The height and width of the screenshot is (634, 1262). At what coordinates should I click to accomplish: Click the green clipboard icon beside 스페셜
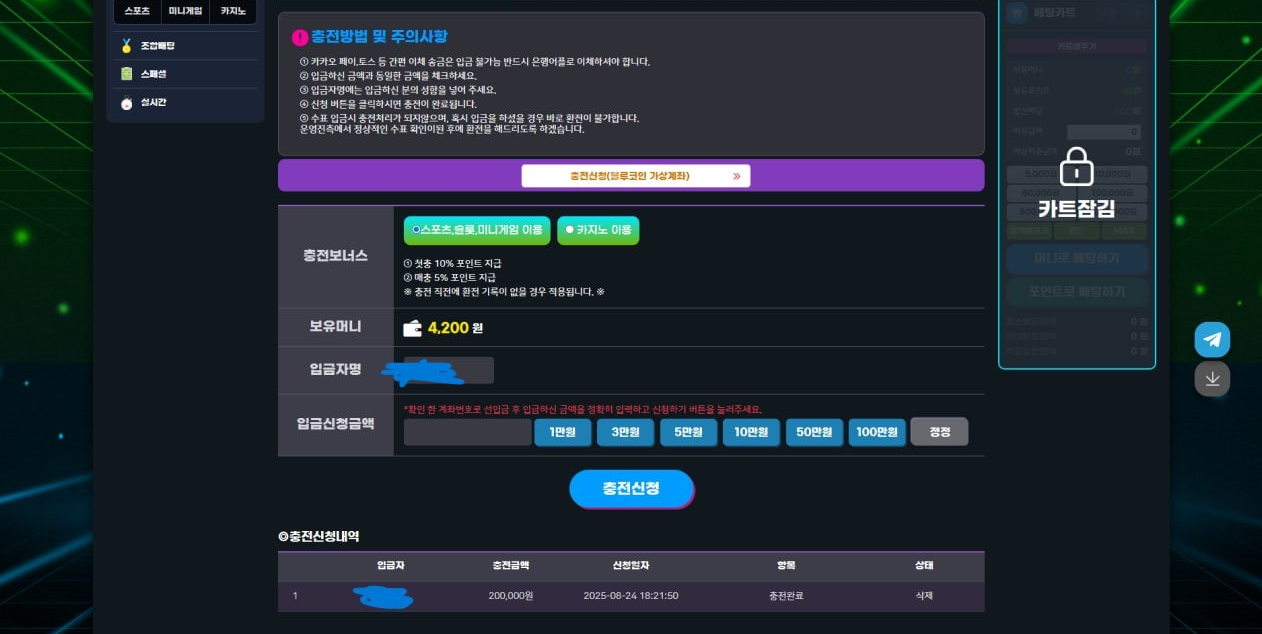pyautogui.click(x=126, y=74)
